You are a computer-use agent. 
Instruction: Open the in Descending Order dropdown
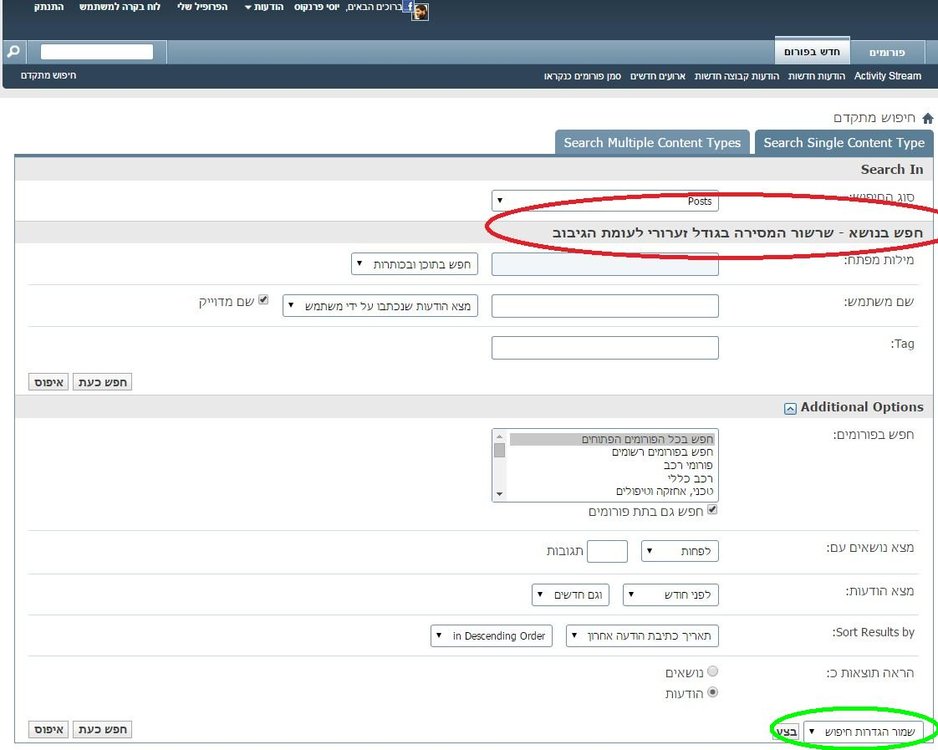(491, 636)
